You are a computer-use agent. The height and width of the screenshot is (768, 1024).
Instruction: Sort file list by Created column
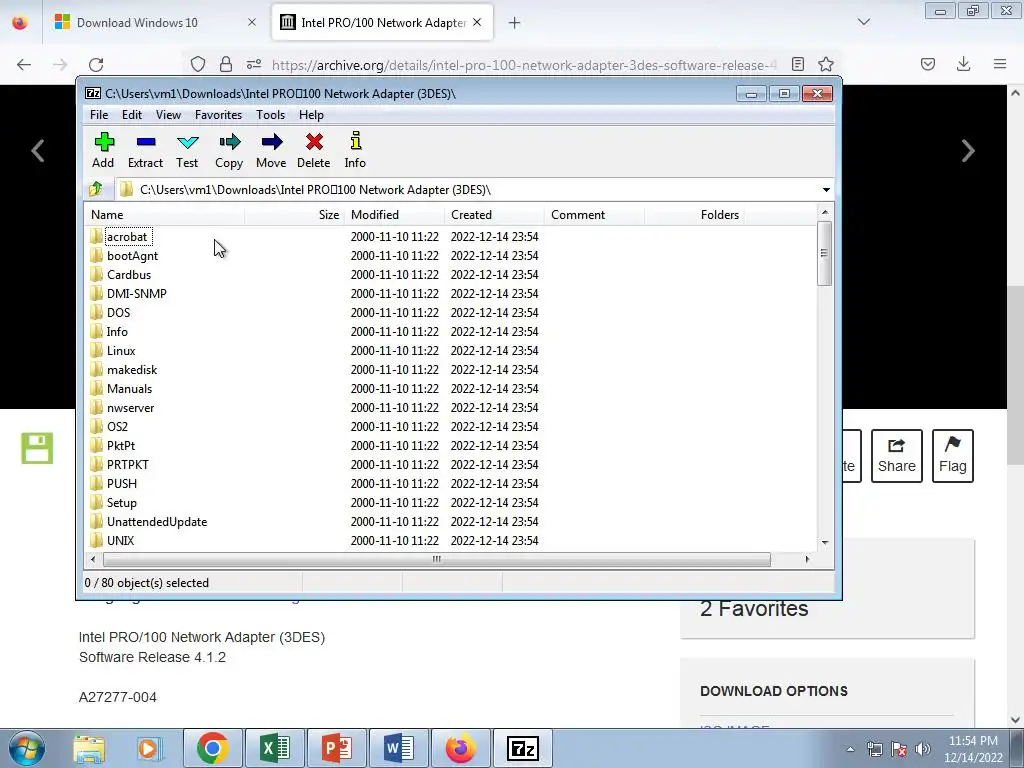[x=494, y=215]
